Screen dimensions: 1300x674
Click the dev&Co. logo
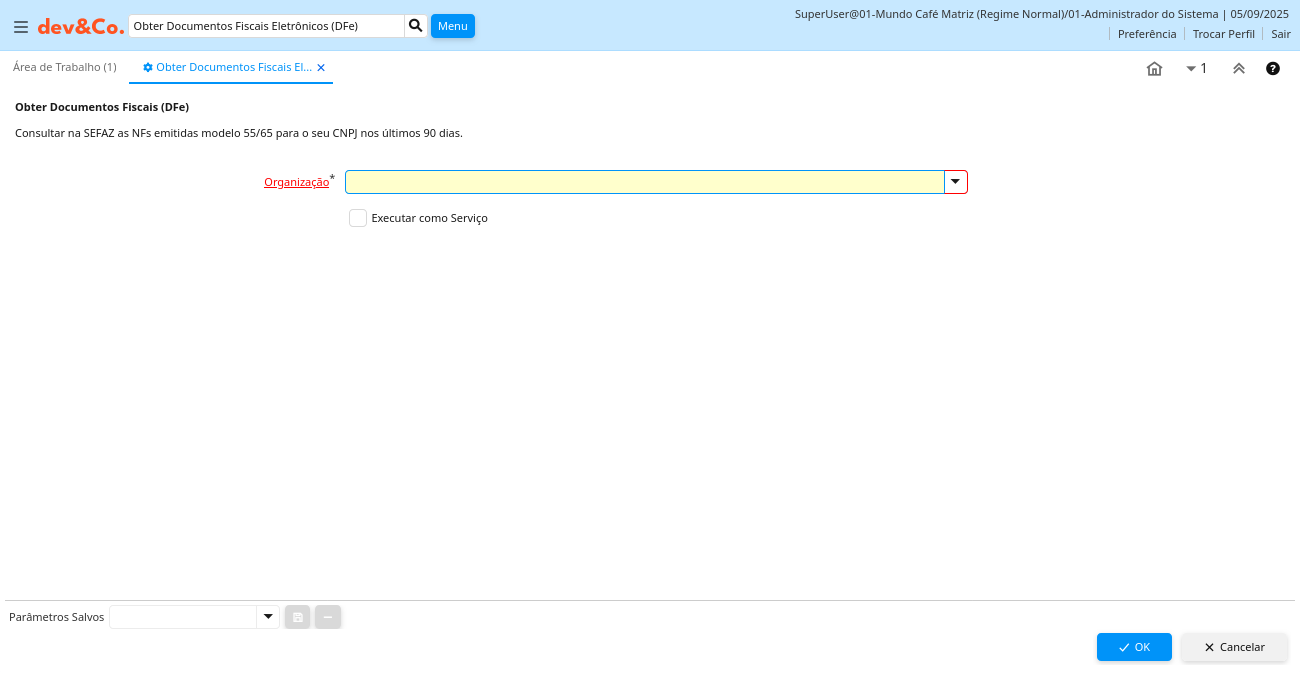pyautogui.click(x=81, y=27)
